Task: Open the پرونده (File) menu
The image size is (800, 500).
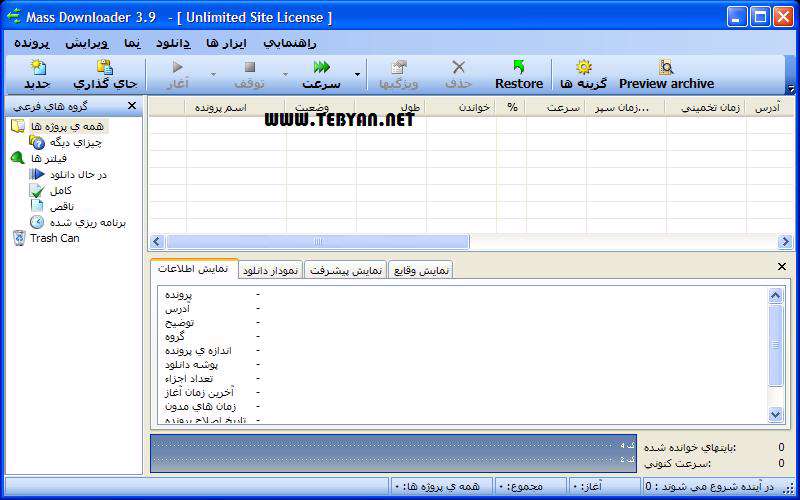Action: (x=32, y=43)
